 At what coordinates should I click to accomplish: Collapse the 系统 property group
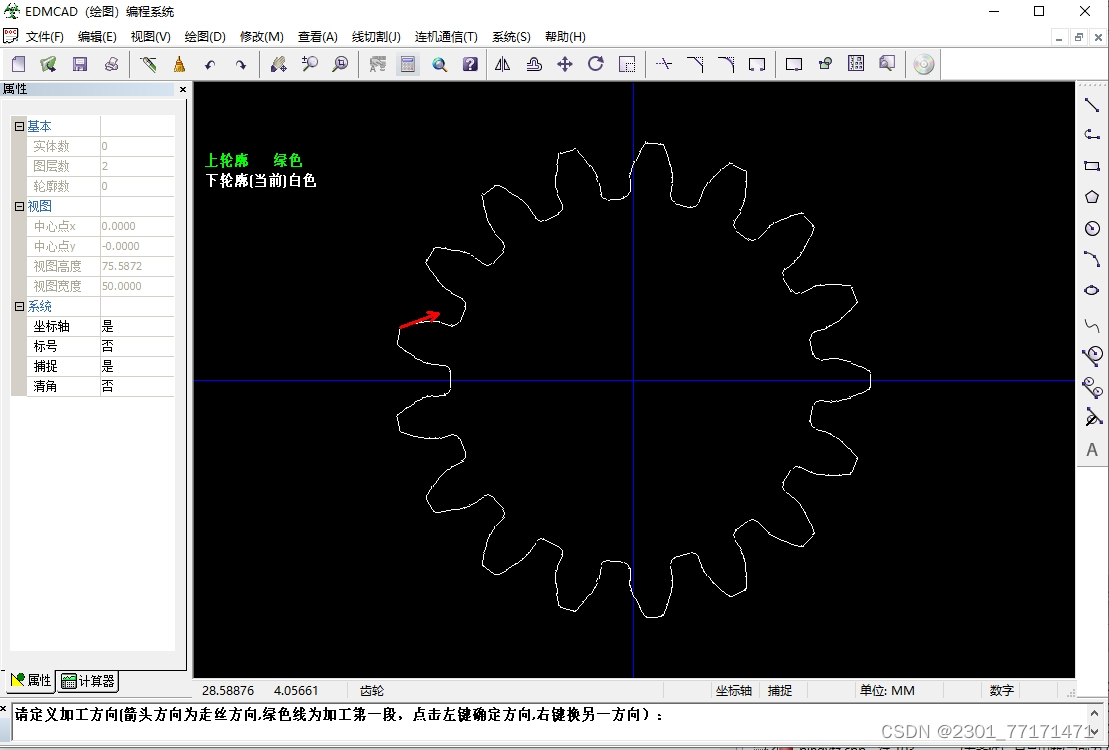[19, 306]
